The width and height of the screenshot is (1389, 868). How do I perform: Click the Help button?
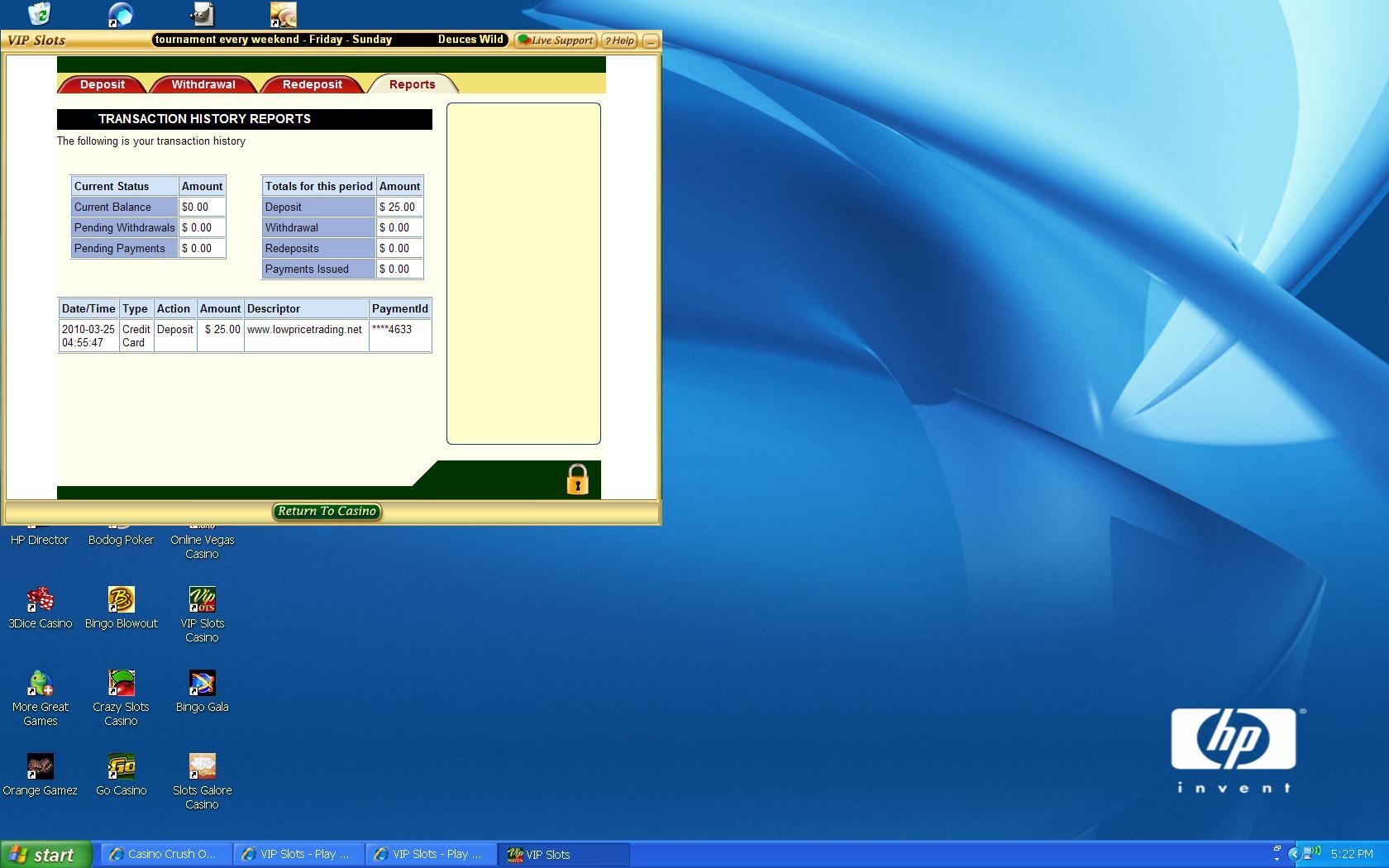point(619,41)
